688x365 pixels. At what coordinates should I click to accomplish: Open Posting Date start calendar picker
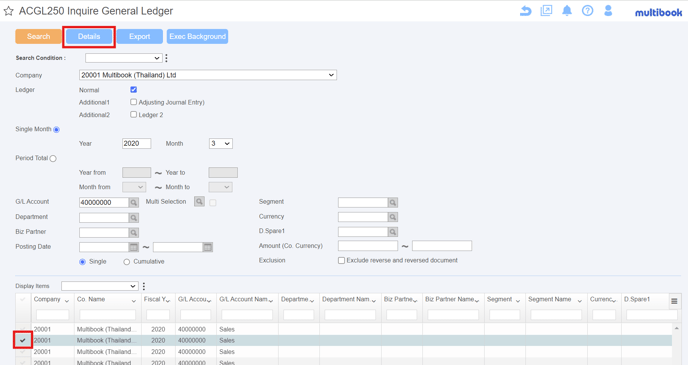(133, 247)
